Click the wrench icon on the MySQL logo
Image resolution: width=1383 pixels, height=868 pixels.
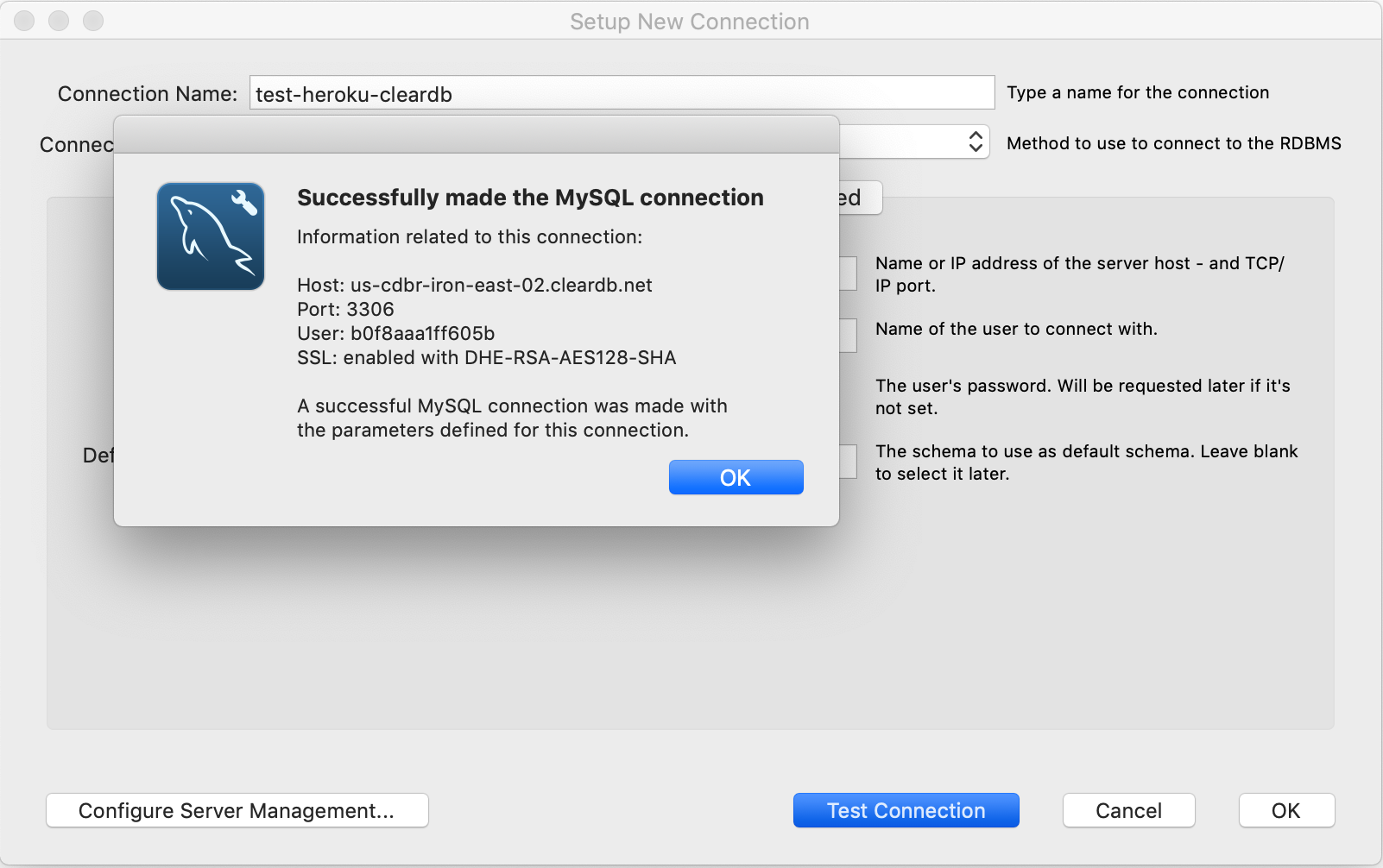click(244, 201)
